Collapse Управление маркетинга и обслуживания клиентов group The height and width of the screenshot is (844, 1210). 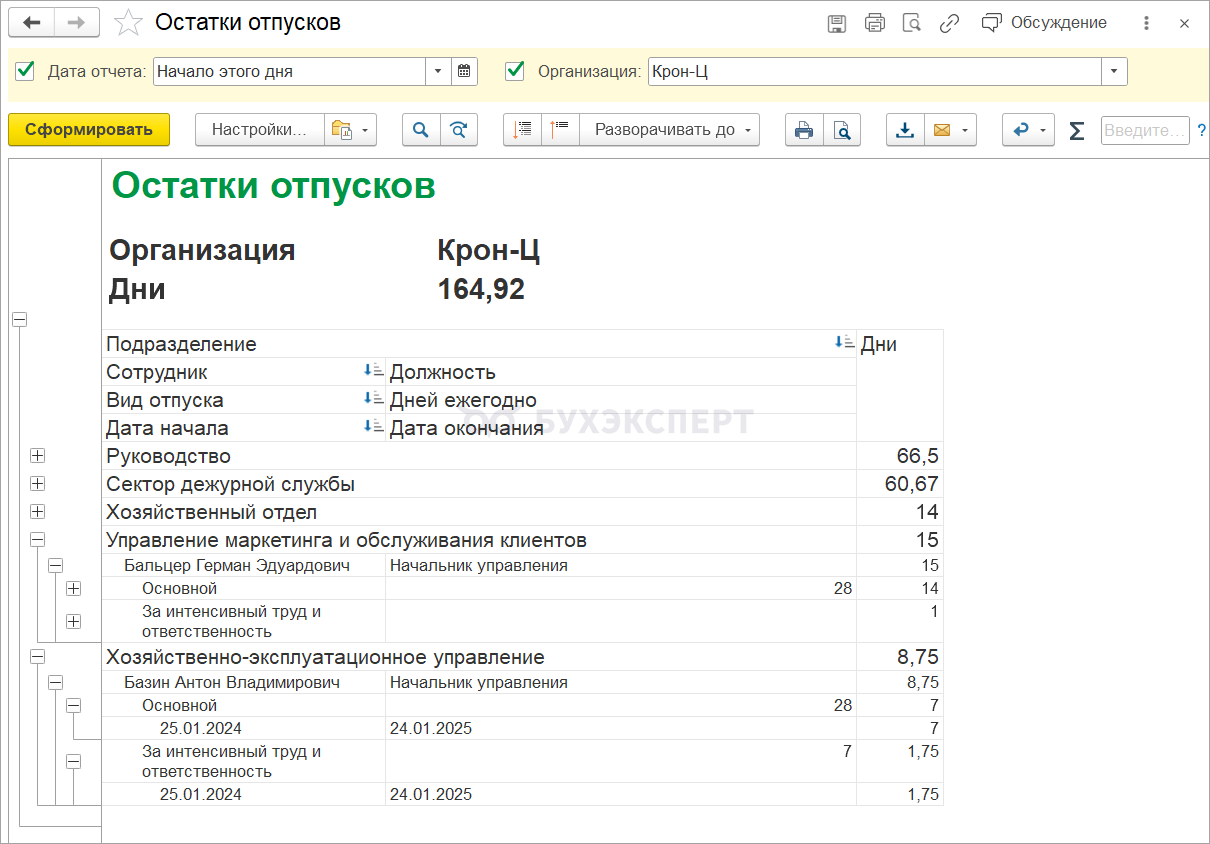click(x=38, y=540)
